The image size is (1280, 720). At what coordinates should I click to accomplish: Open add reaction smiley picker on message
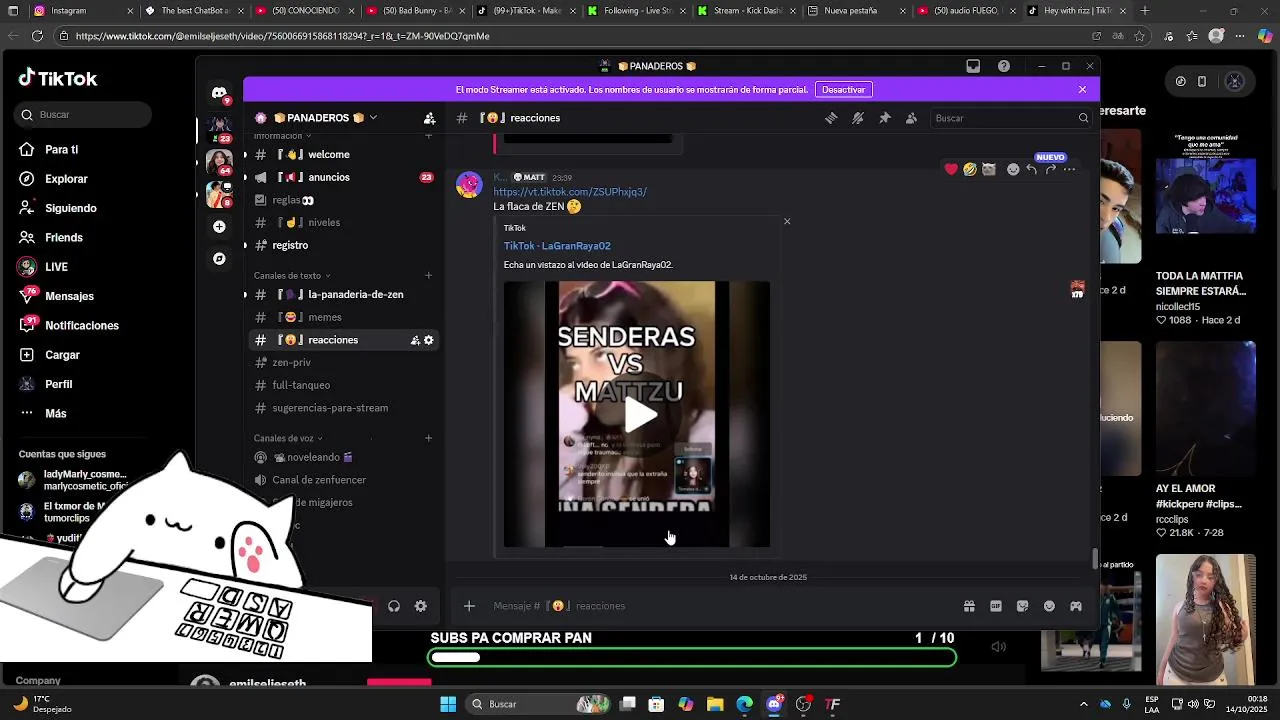pos(1013,170)
